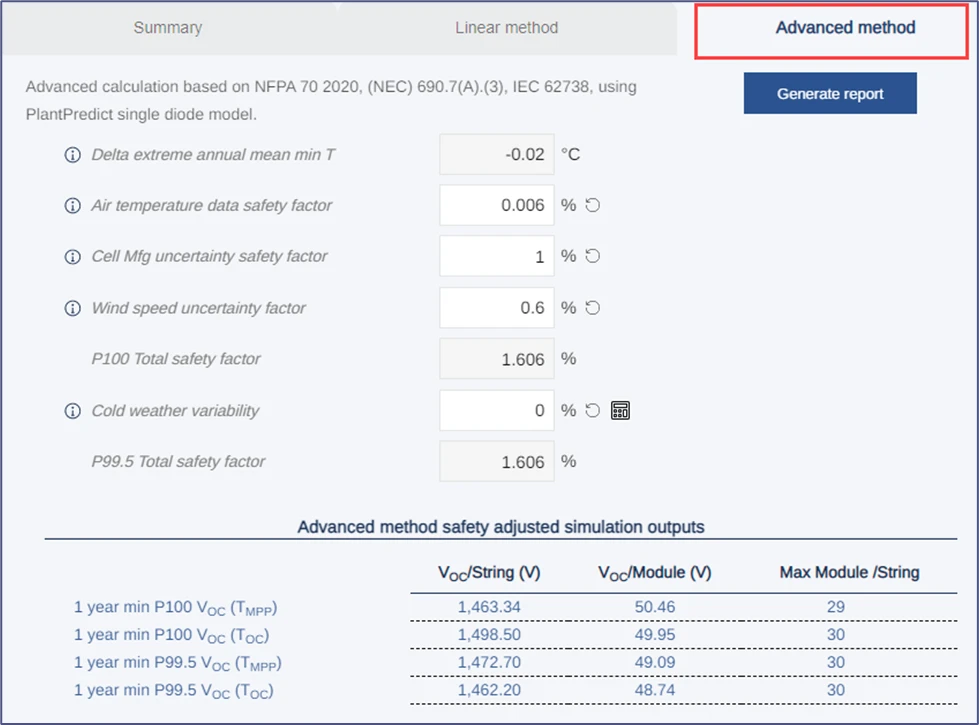Click the Generate report button
The width and height of the screenshot is (979, 725).
pos(830,93)
